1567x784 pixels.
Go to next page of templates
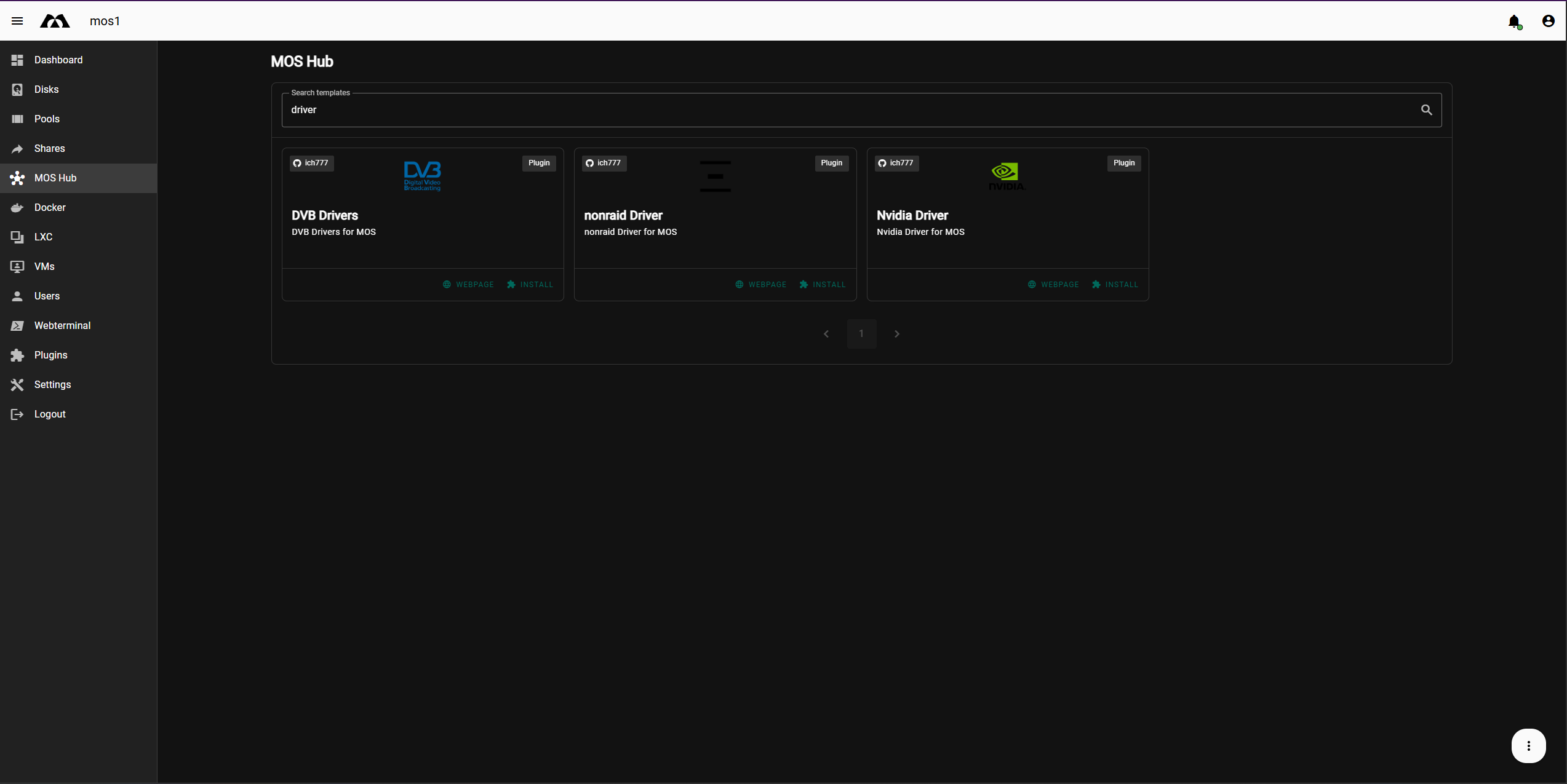click(x=897, y=333)
